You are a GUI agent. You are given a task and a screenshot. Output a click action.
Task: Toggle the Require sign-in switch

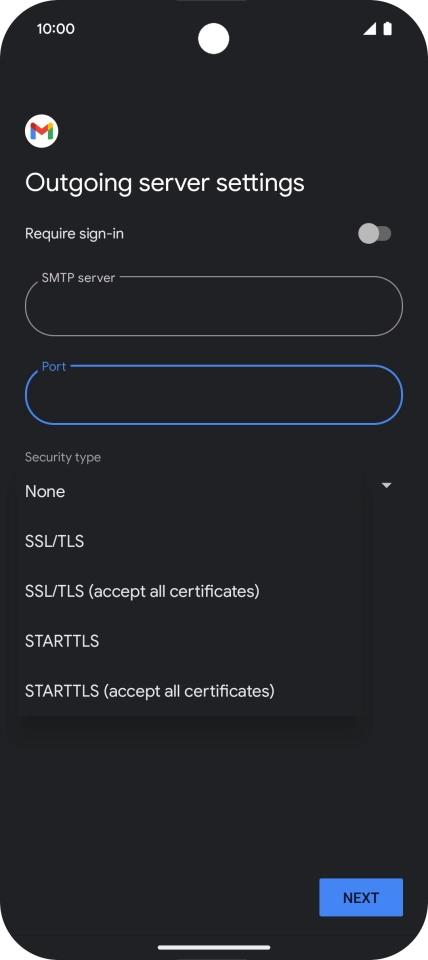pos(374,233)
